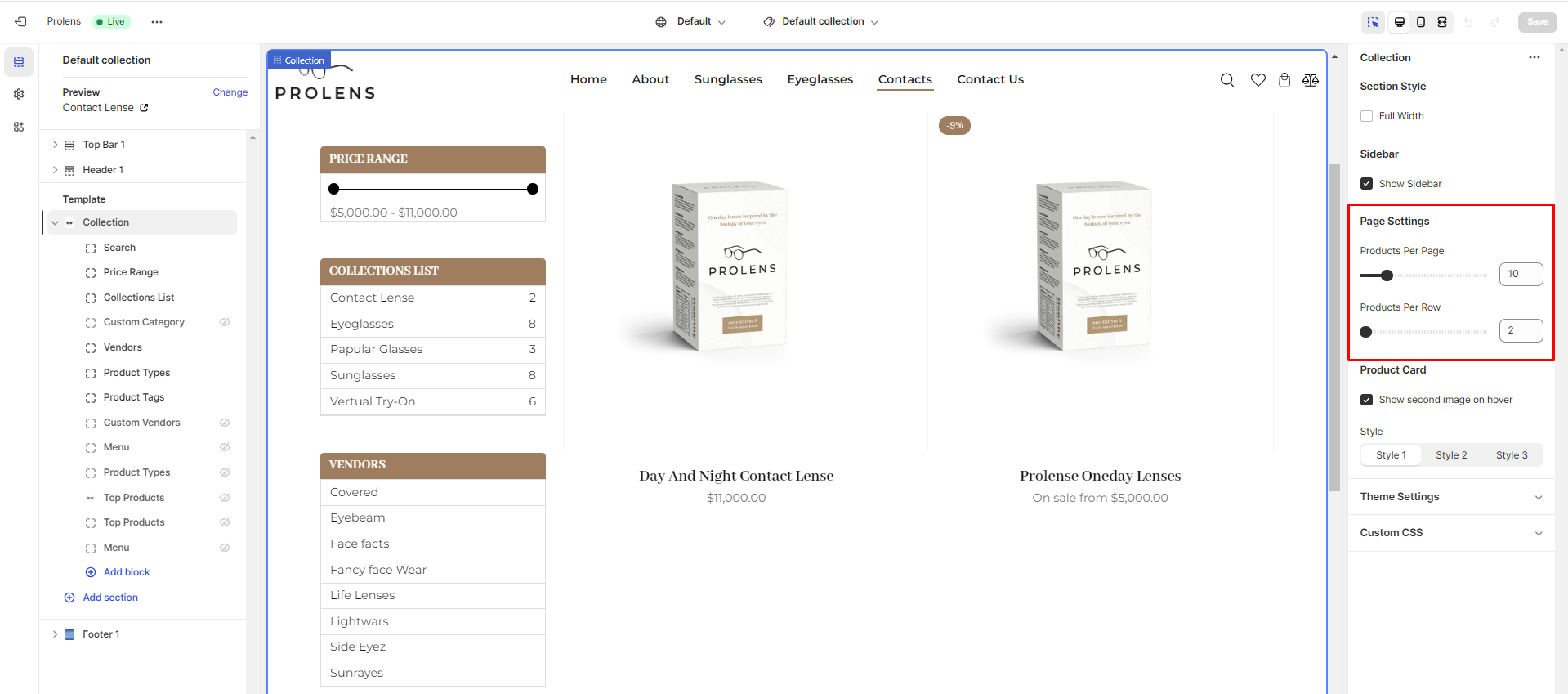The width and height of the screenshot is (1568, 694).
Task: Click the exit editor icon
Action: coord(20,21)
